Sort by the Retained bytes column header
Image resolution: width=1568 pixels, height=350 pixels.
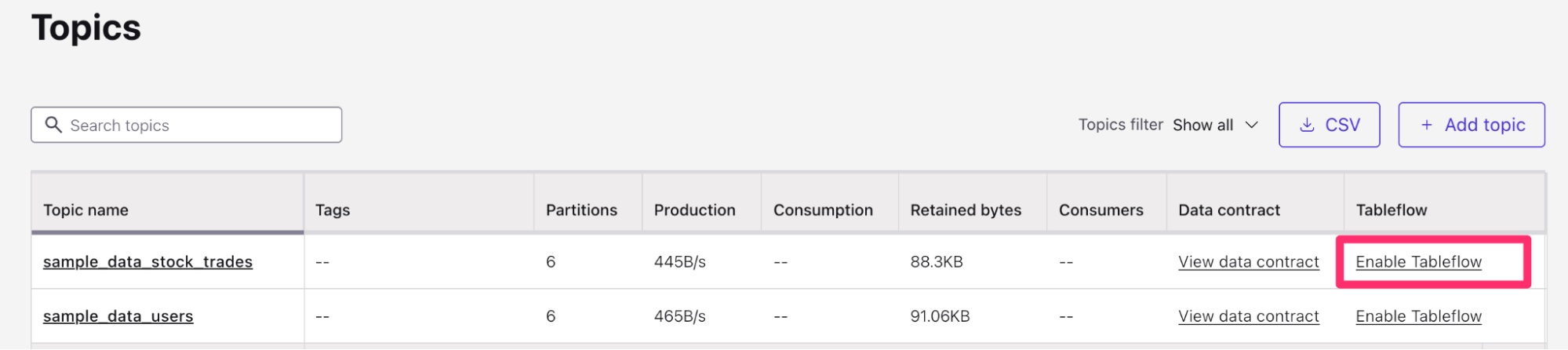point(966,210)
